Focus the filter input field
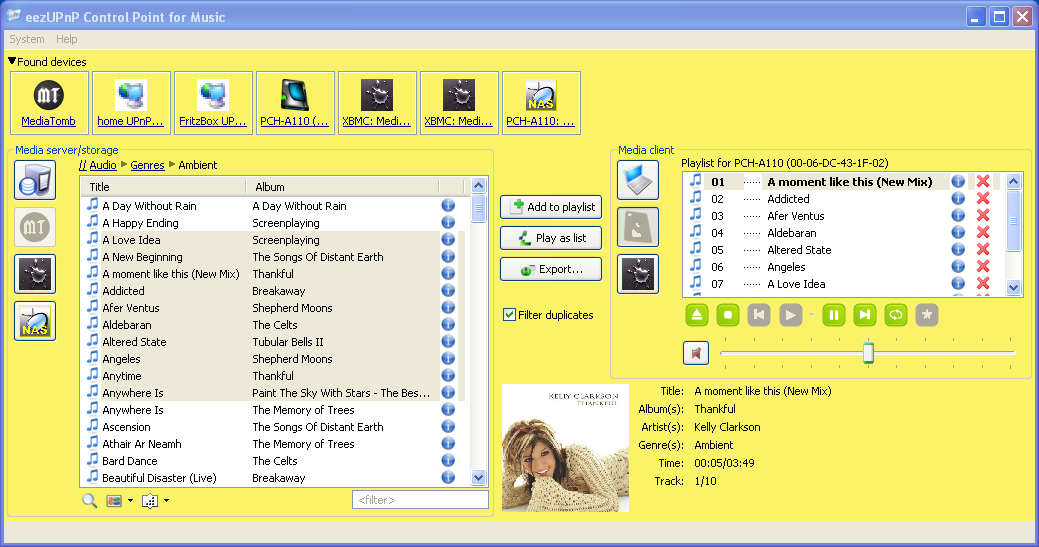 point(420,500)
